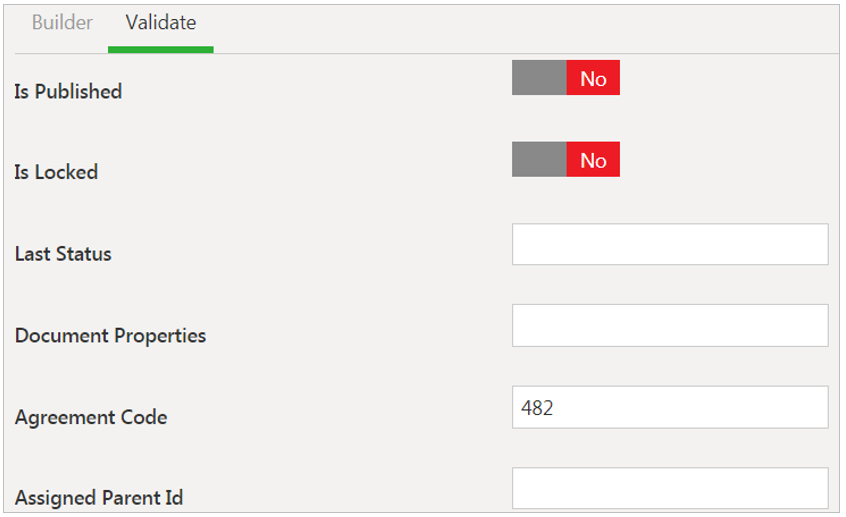
Task: Click the green underline below Validate
Action: pos(160,49)
